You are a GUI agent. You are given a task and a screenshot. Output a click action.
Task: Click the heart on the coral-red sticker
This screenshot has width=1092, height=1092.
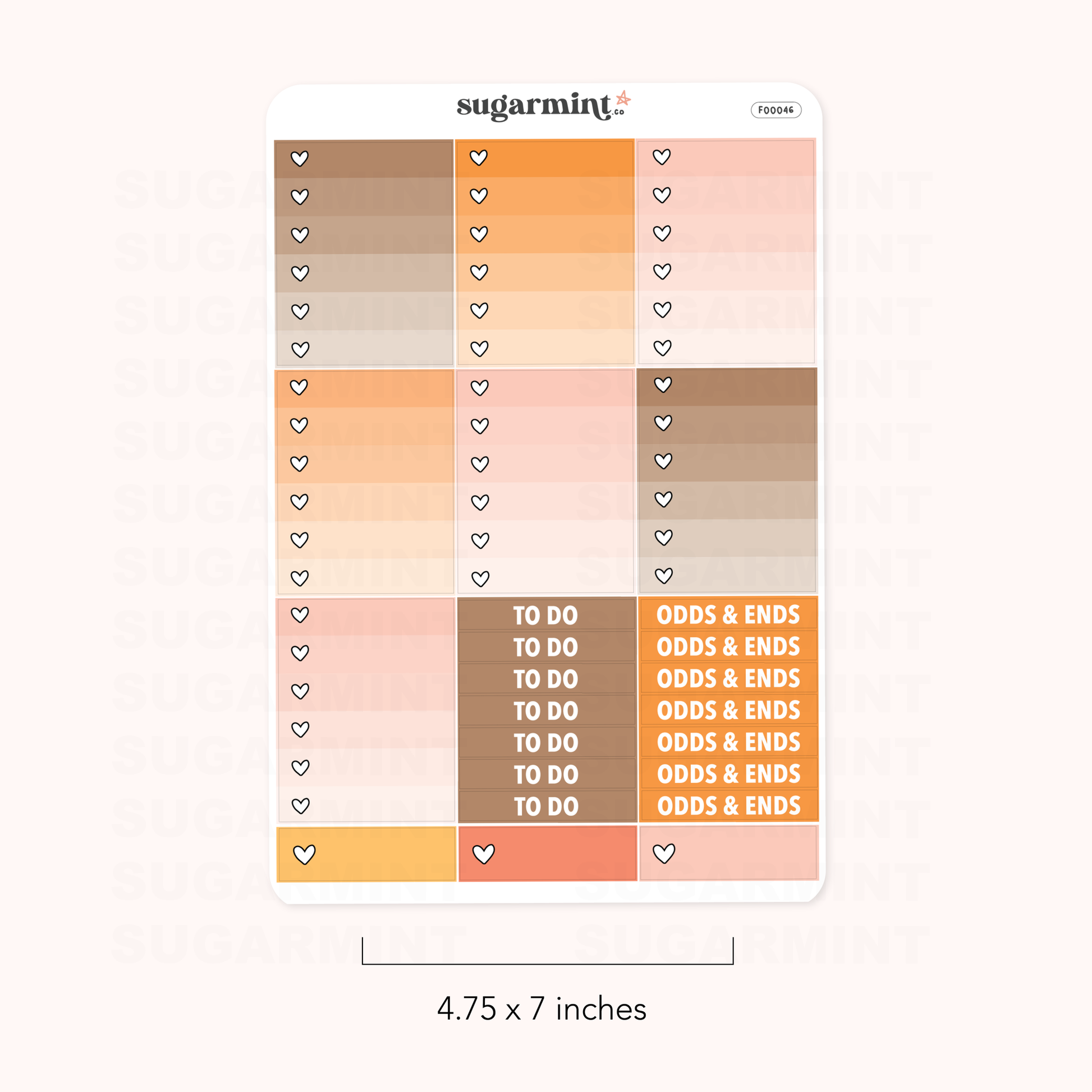484,854
